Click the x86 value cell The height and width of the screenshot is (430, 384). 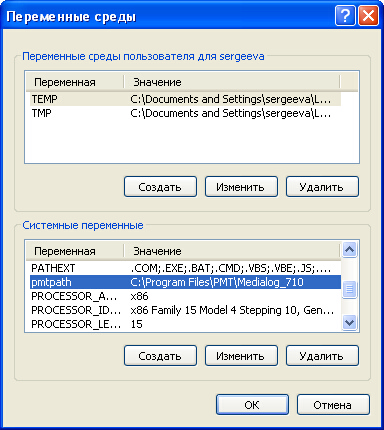pyautogui.click(x=139, y=296)
